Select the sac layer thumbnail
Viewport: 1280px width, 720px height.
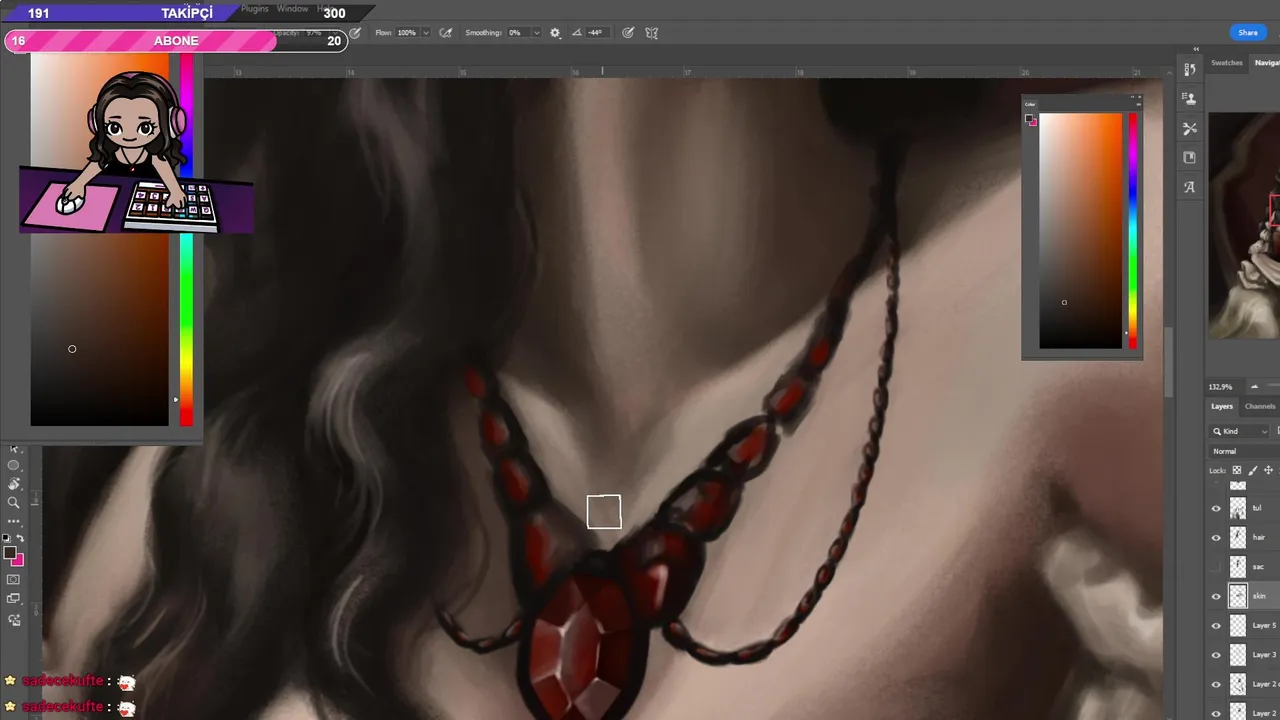tap(1238, 567)
